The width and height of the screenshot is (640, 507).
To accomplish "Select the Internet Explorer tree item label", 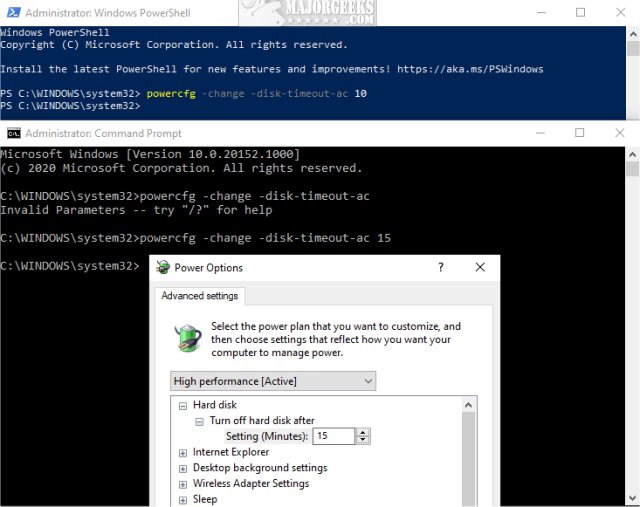I will point(231,452).
